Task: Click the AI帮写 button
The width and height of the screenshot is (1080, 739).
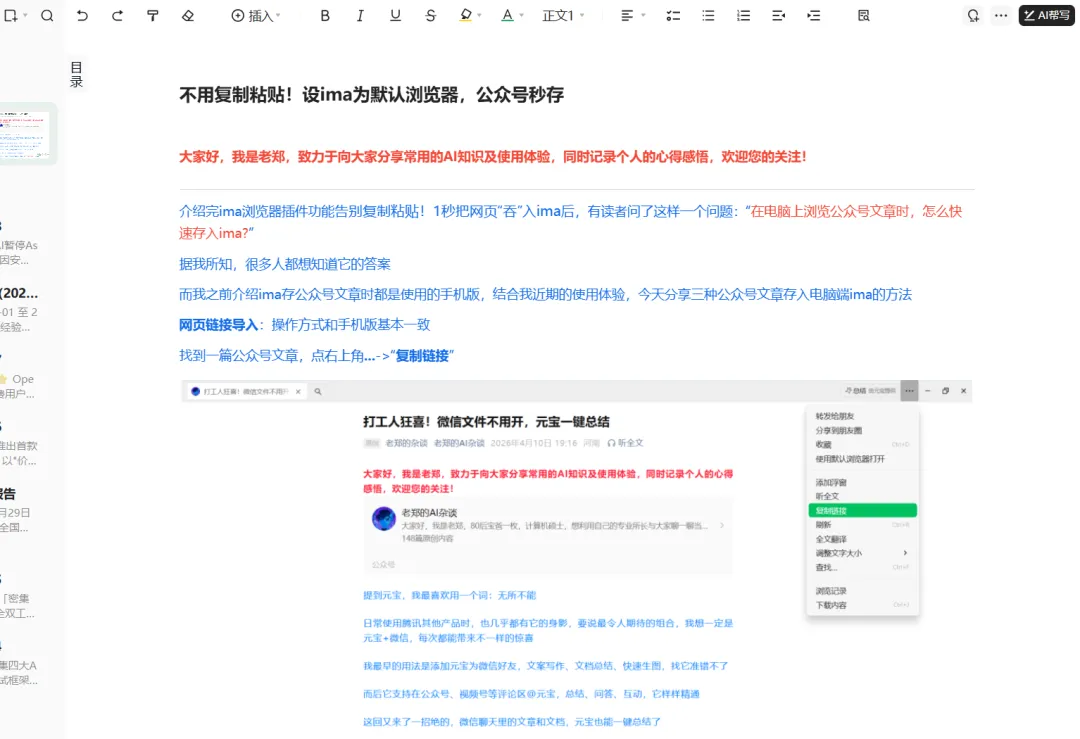Action: coord(1046,15)
